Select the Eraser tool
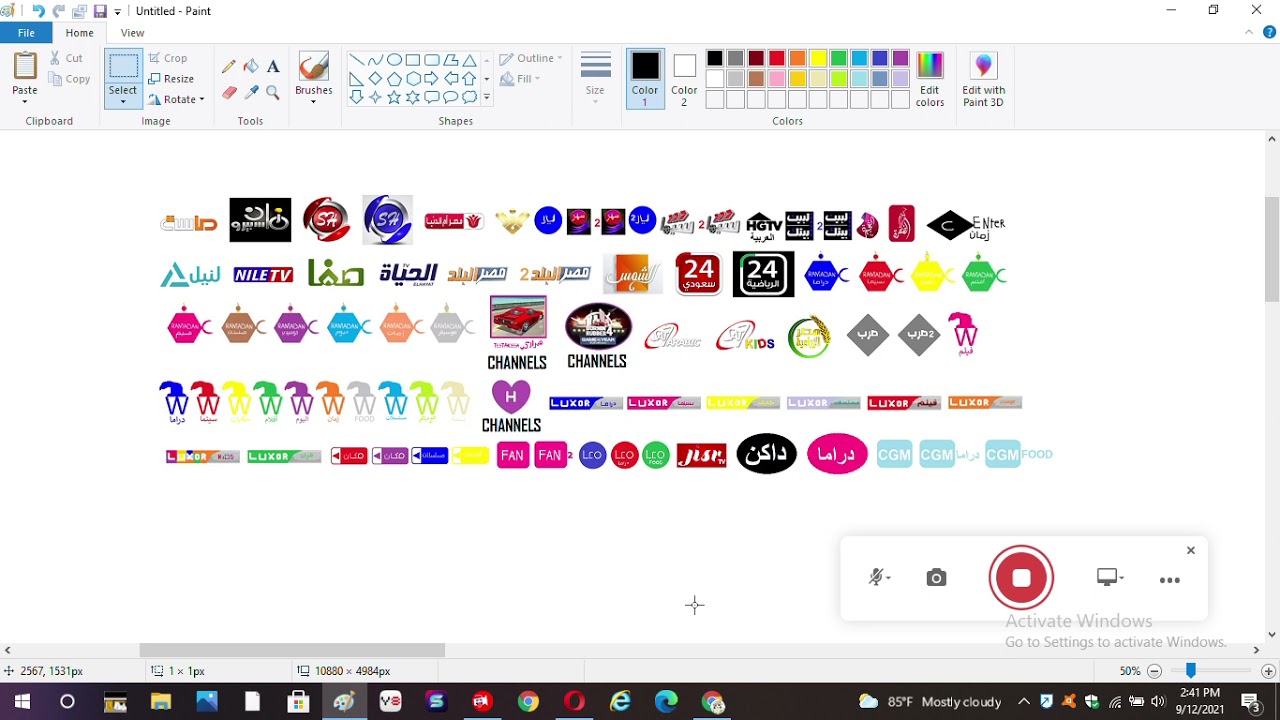The height and width of the screenshot is (720, 1280). (x=229, y=92)
